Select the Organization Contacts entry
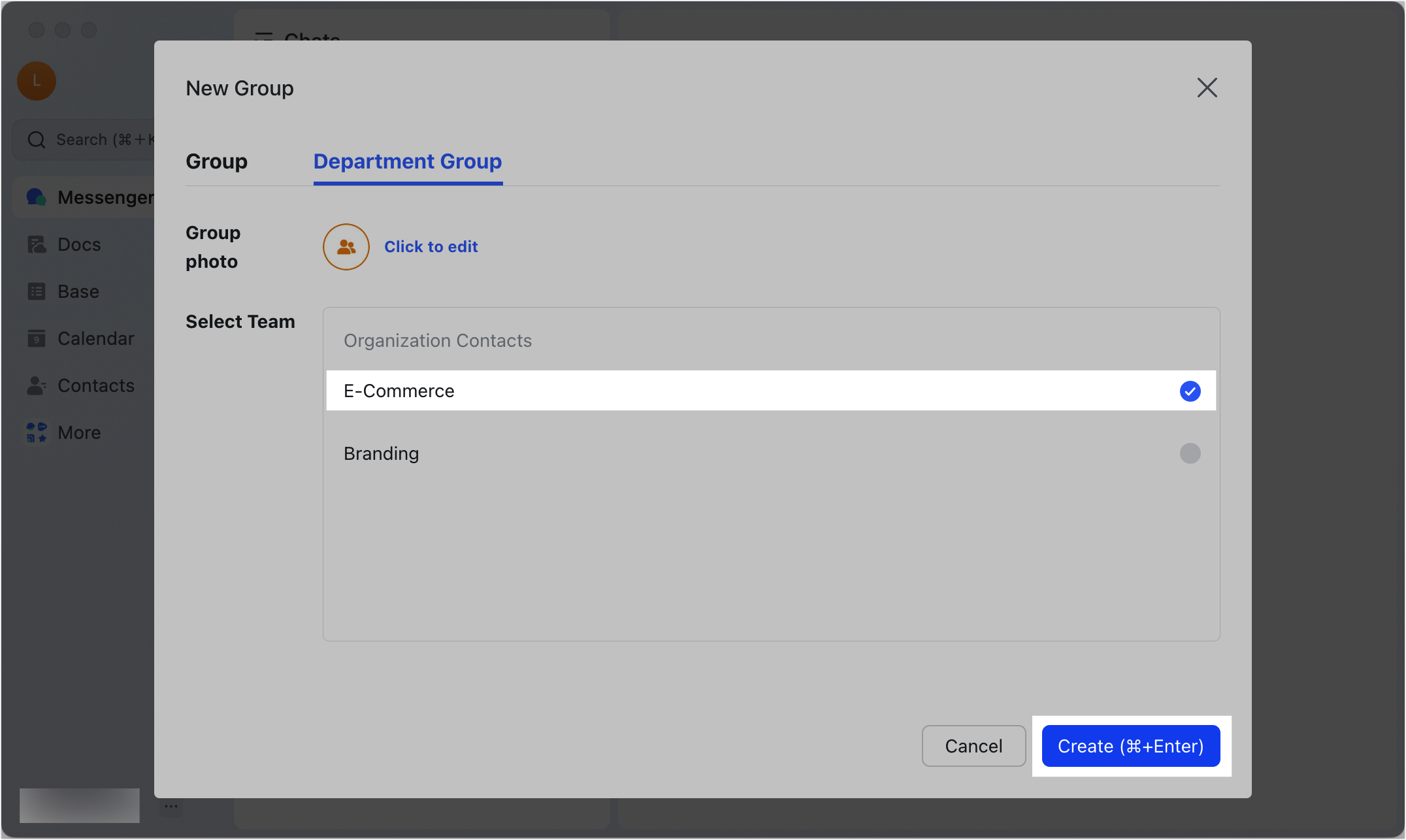 click(x=438, y=340)
